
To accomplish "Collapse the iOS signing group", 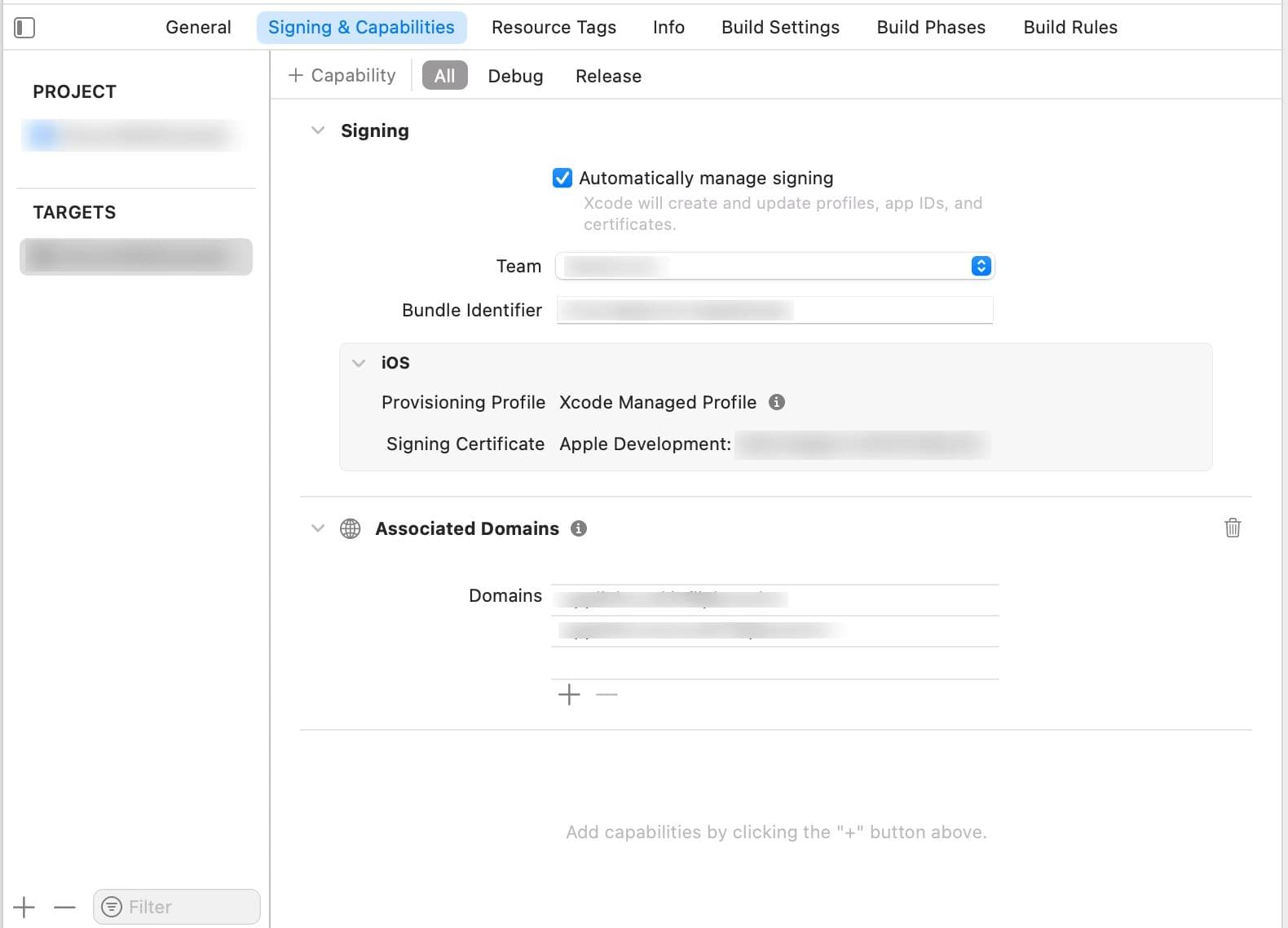I will coord(359,363).
